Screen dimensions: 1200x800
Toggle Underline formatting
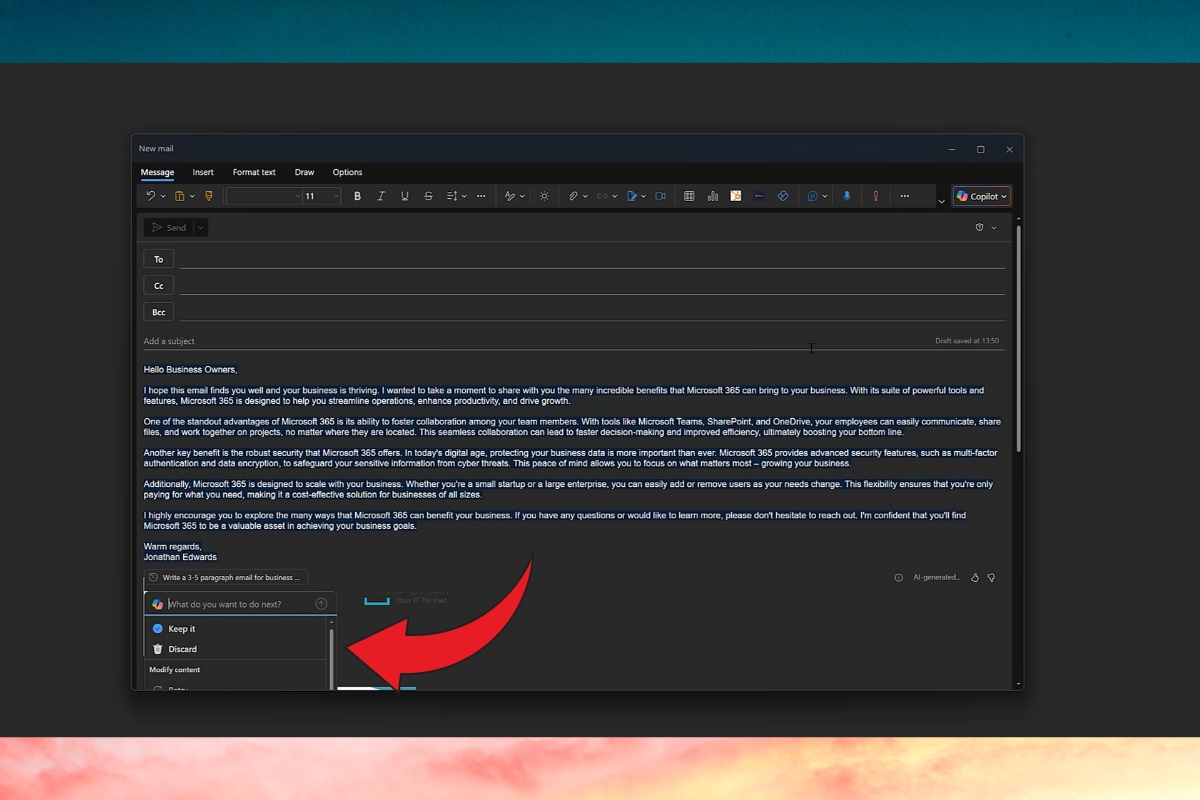pyautogui.click(x=405, y=196)
